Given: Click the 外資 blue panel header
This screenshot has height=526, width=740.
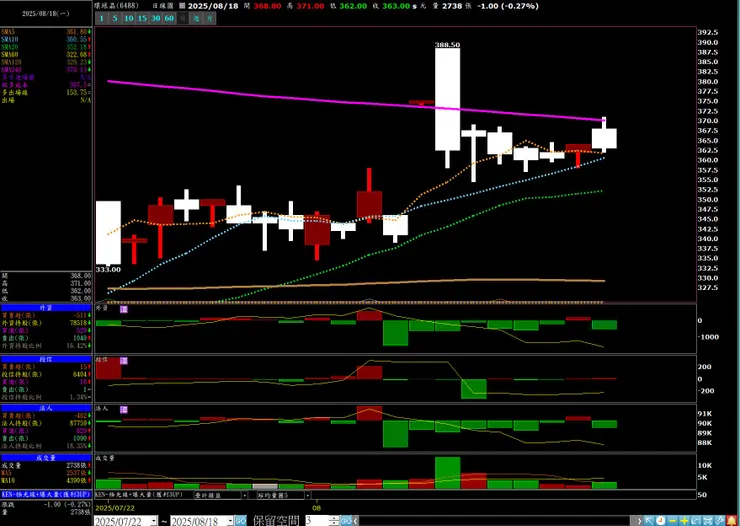Looking at the screenshot, I should coord(46,308).
